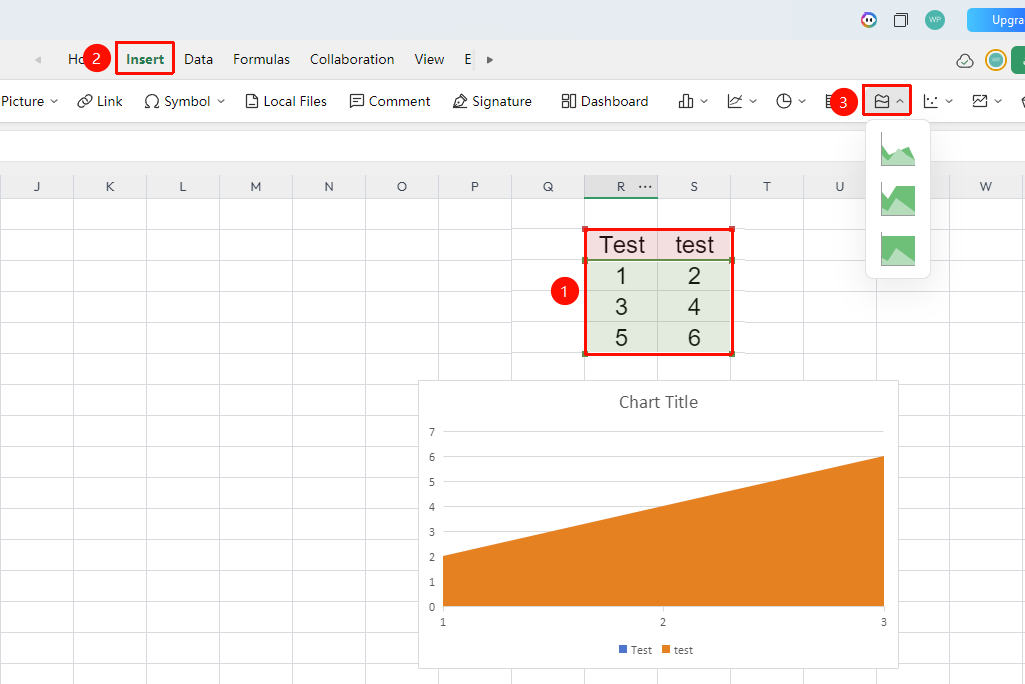This screenshot has height=684, width=1025.
Task: Open the Picture dropdown chevron
Action: [54, 101]
